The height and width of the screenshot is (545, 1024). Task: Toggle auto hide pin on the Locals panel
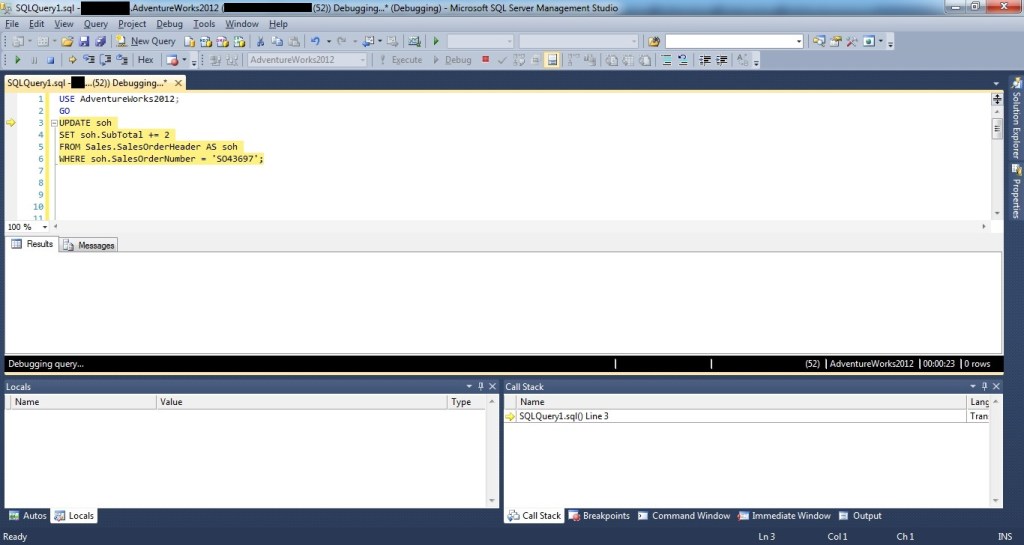click(481, 386)
